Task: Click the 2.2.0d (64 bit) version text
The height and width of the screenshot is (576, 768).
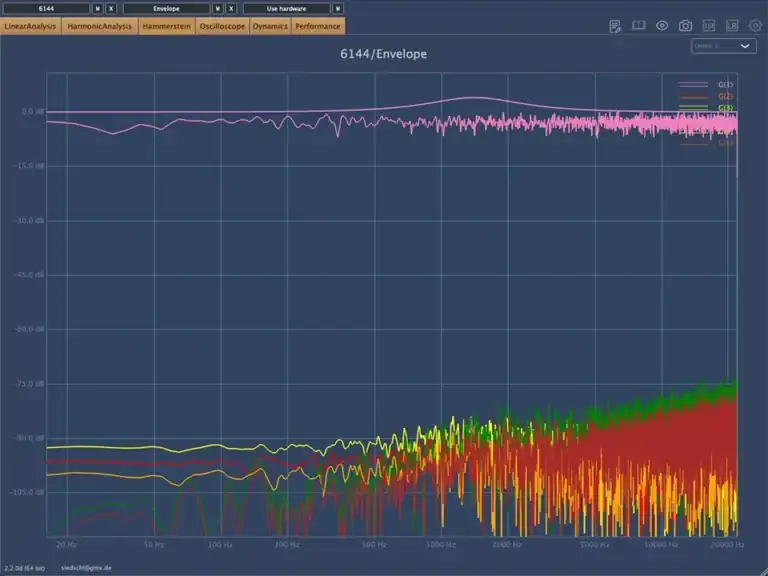Action: tap(24, 568)
